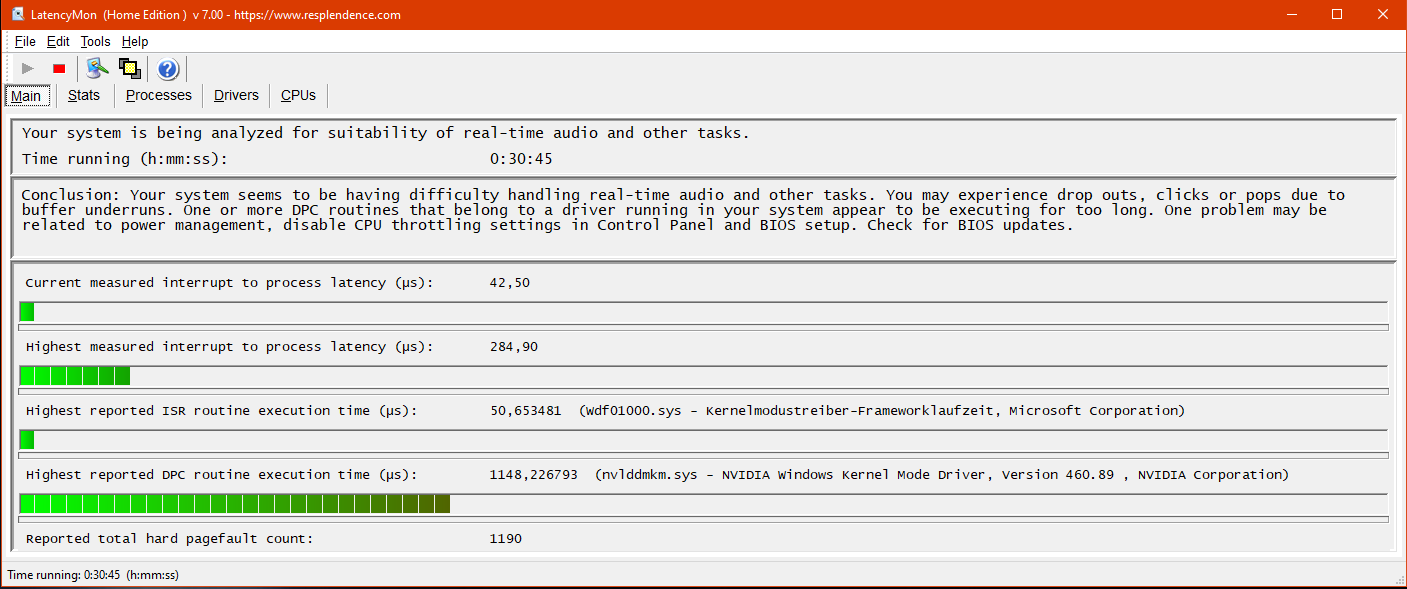Click the Conclusion text panel

703,218
